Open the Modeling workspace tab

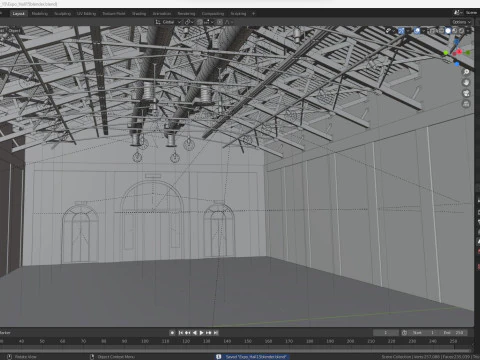pos(40,14)
